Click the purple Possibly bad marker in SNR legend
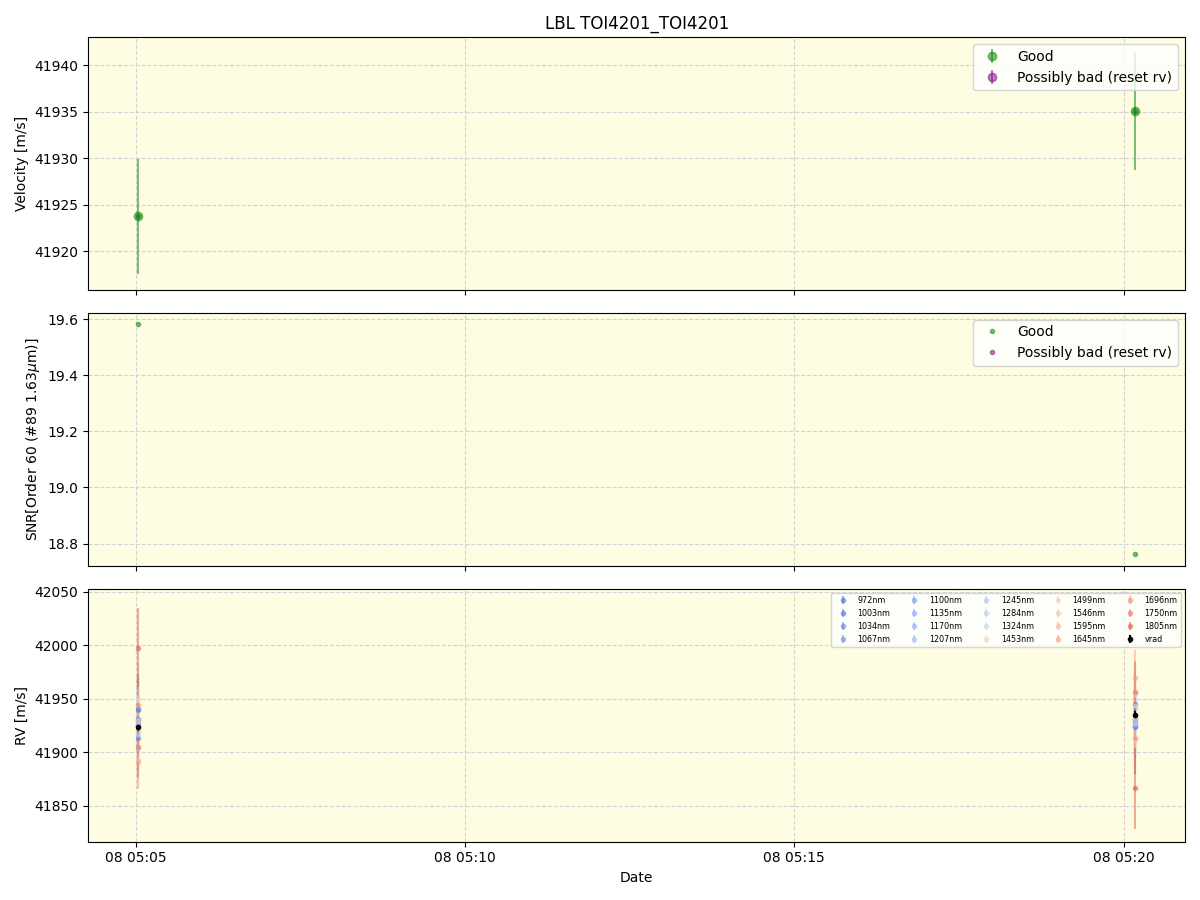 (992, 352)
